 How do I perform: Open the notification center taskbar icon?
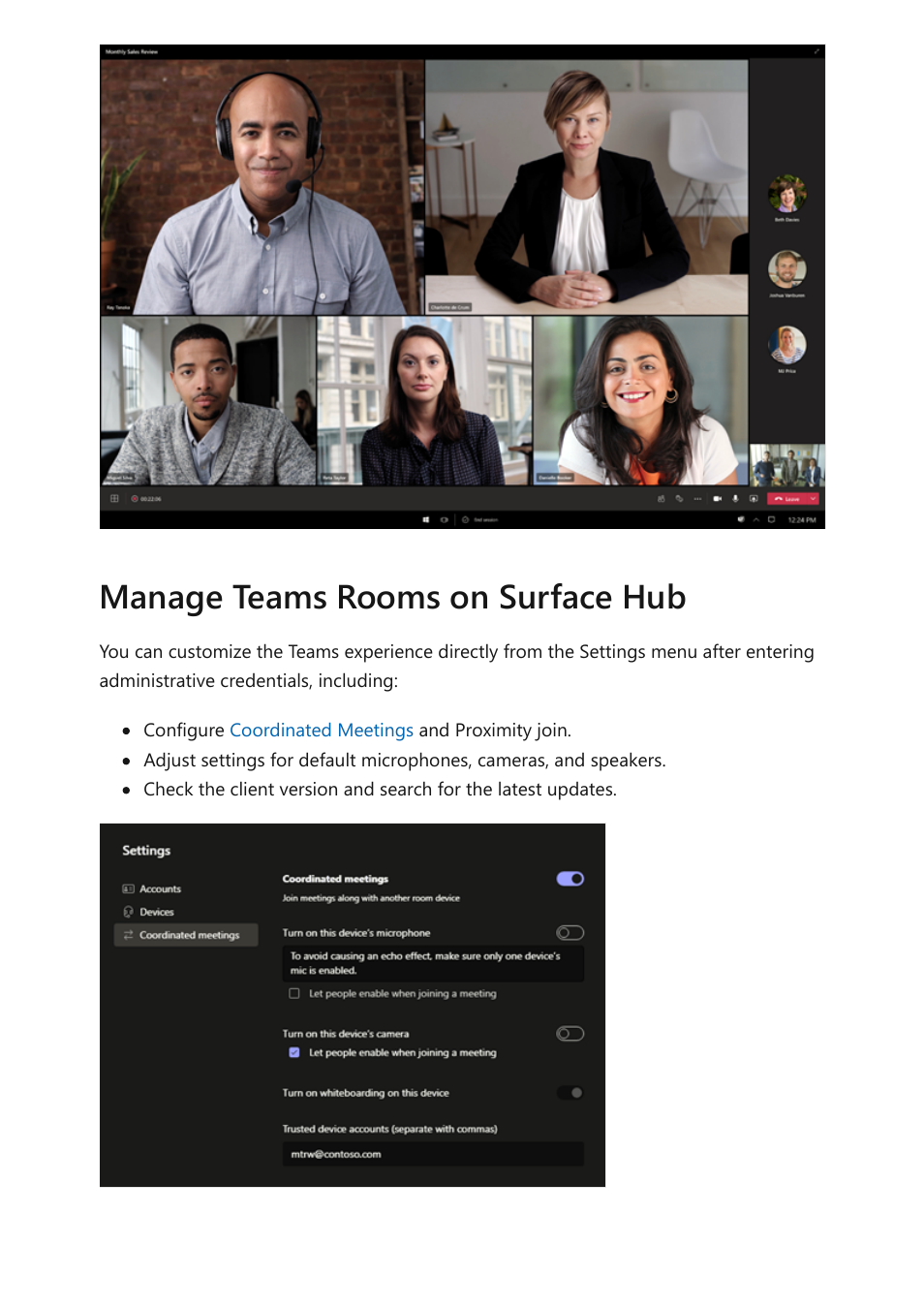pos(771,520)
